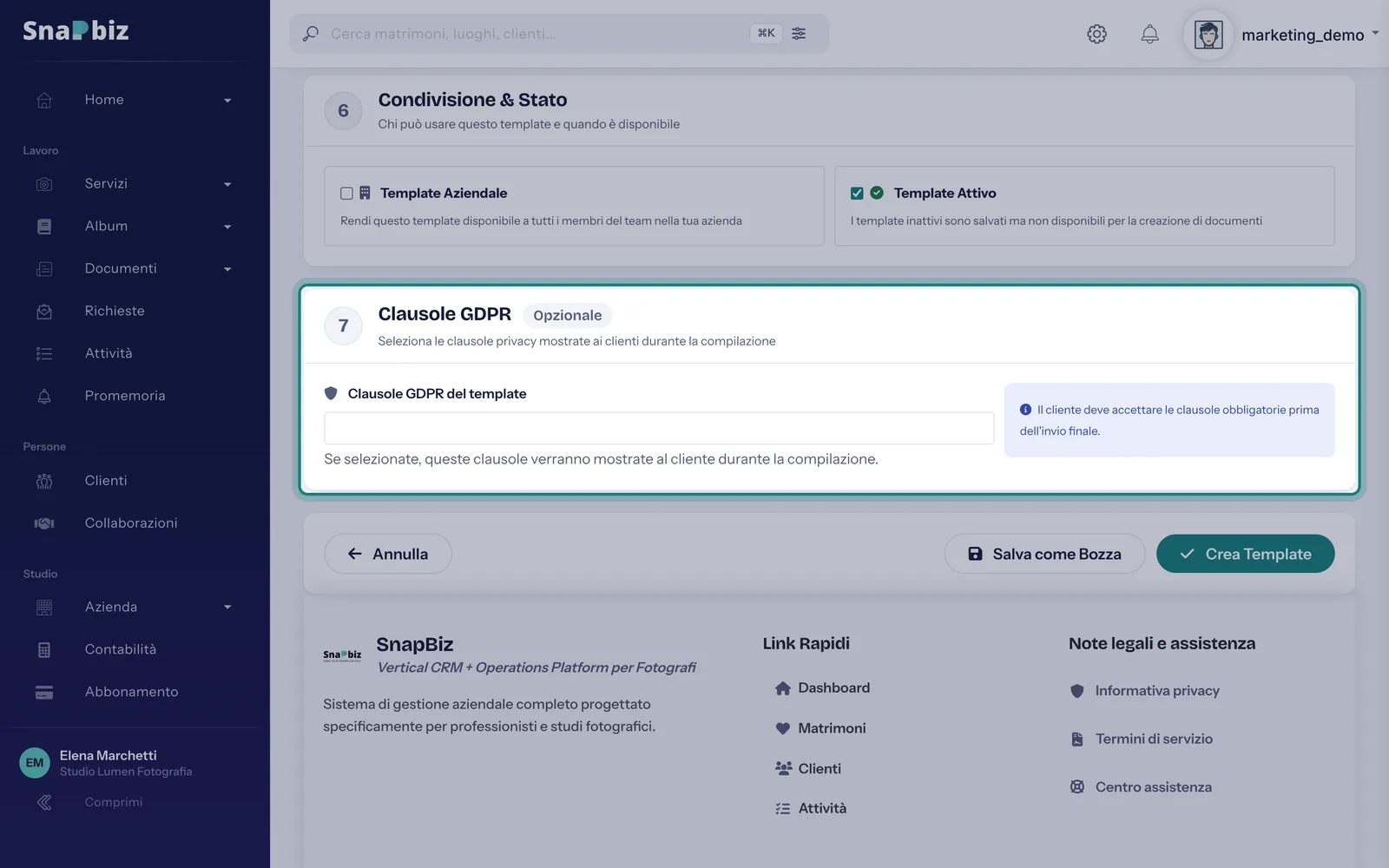
Task: Click the Comprimi sidebar label
Action: 114,802
